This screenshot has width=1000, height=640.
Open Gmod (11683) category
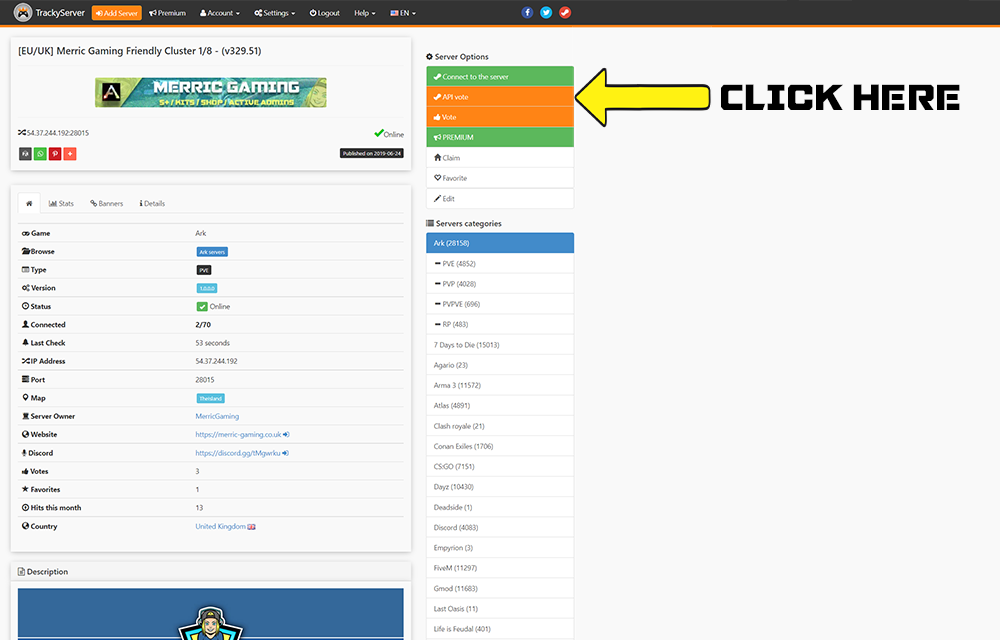pyautogui.click(x=500, y=588)
